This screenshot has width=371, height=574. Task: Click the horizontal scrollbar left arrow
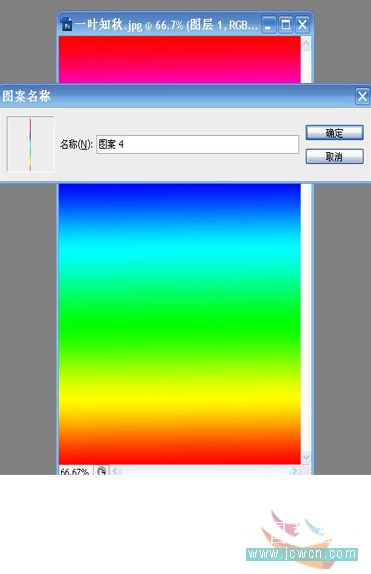pyautogui.click(x=115, y=470)
